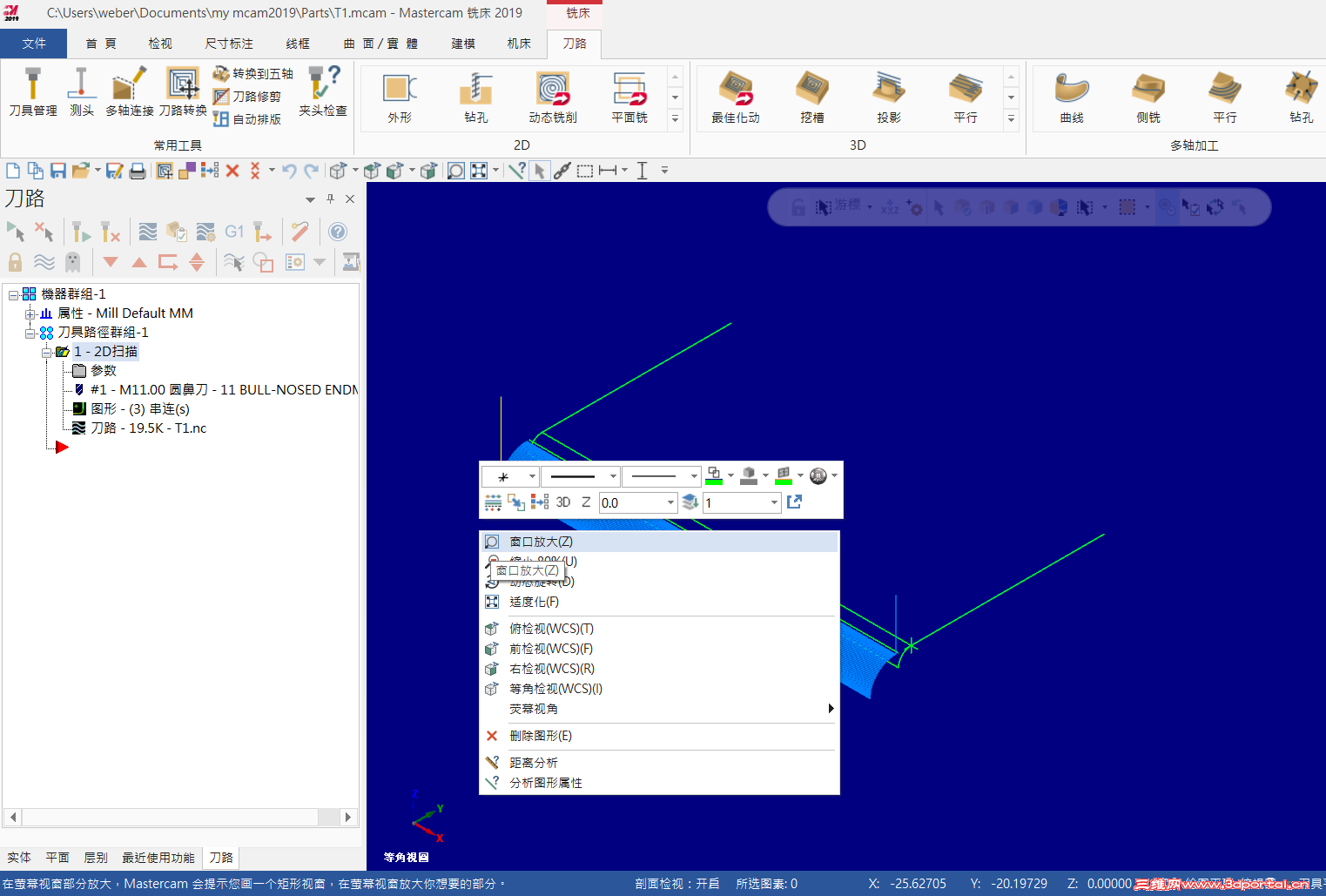Image resolution: width=1326 pixels, height=896 pixels.
Task: Expand 属性 - Mill Default MM node
Action: point(30,313)
